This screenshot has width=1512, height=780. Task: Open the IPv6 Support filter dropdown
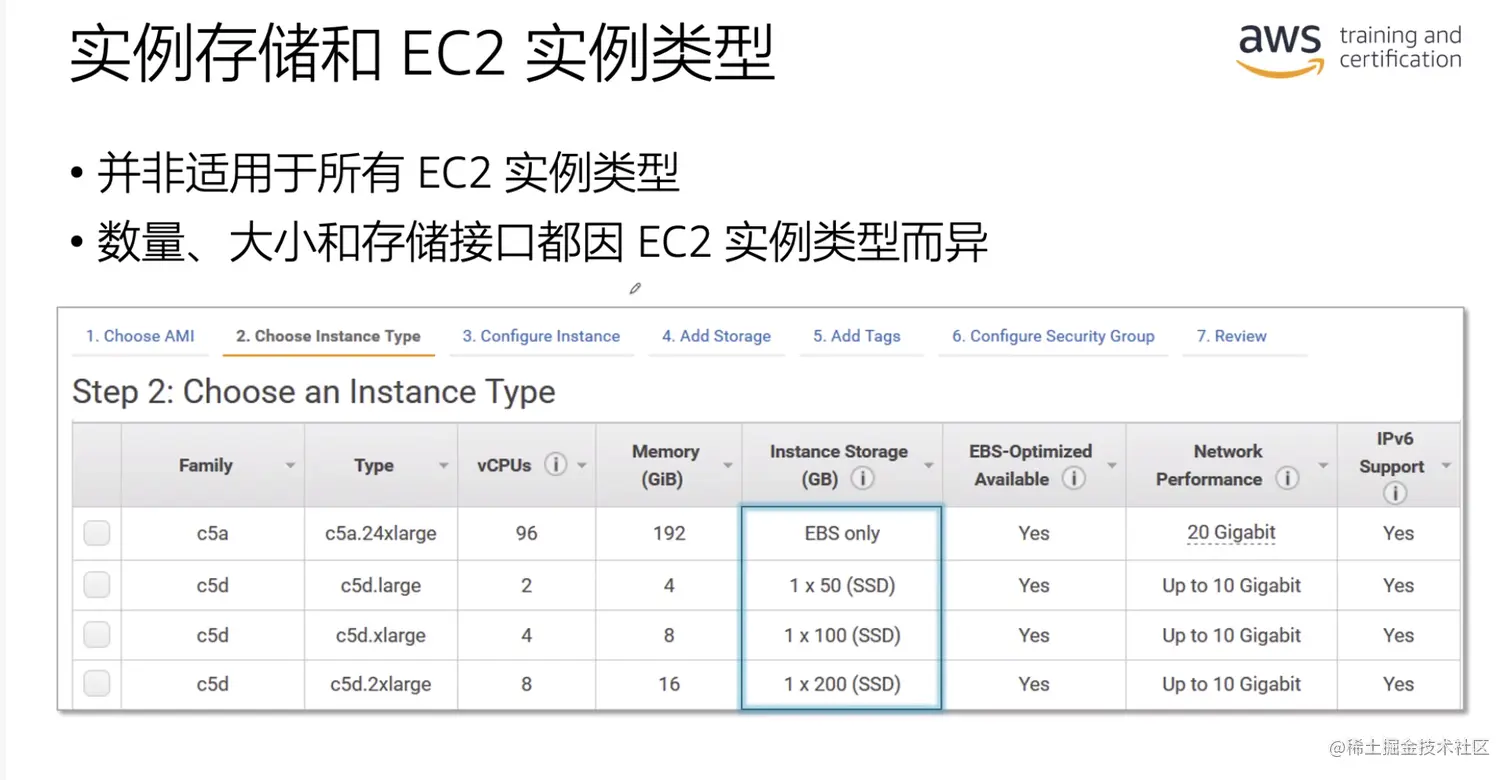pos(1446,466)
